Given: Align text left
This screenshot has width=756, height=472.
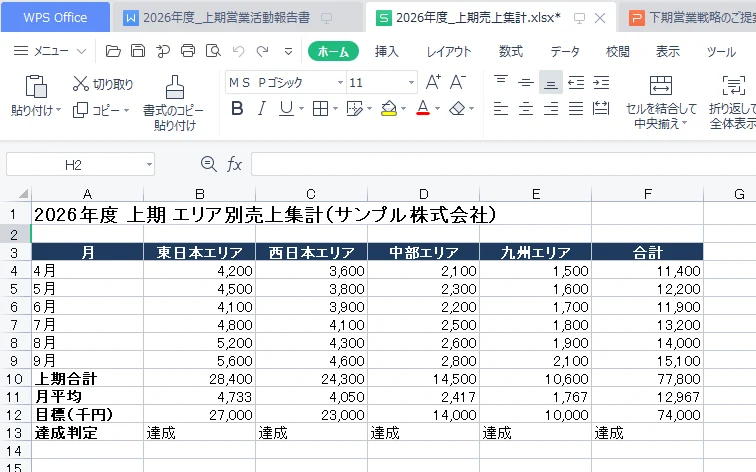Looking at the screenshot, I should coord(501,109).
